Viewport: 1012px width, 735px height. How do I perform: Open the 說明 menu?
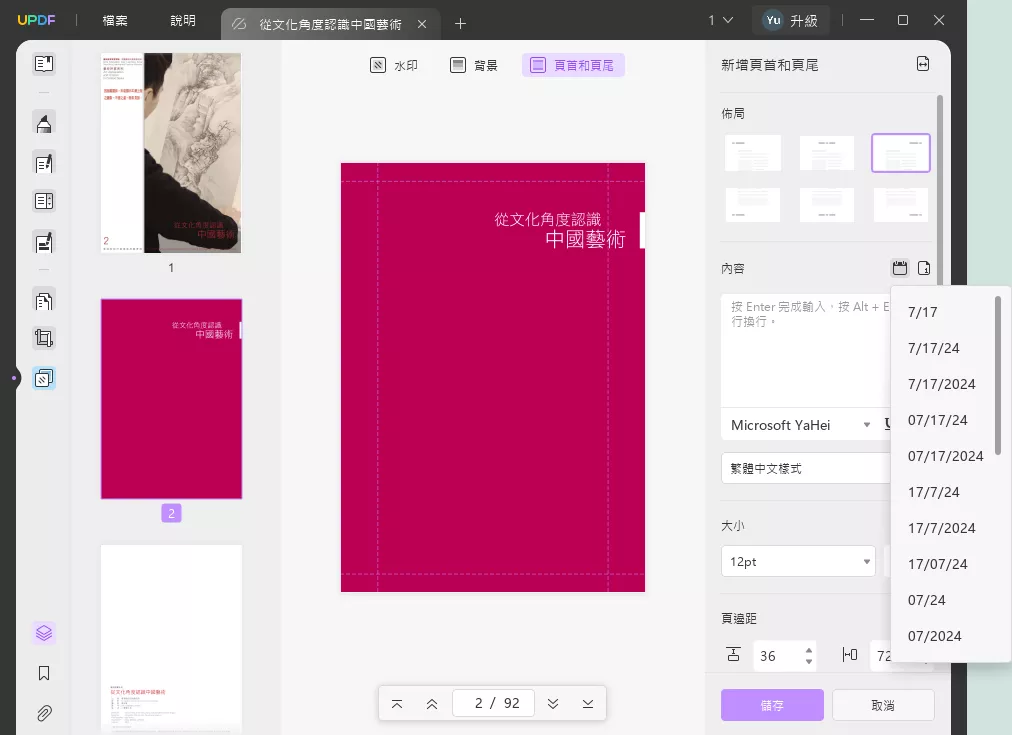coord(183,21)
